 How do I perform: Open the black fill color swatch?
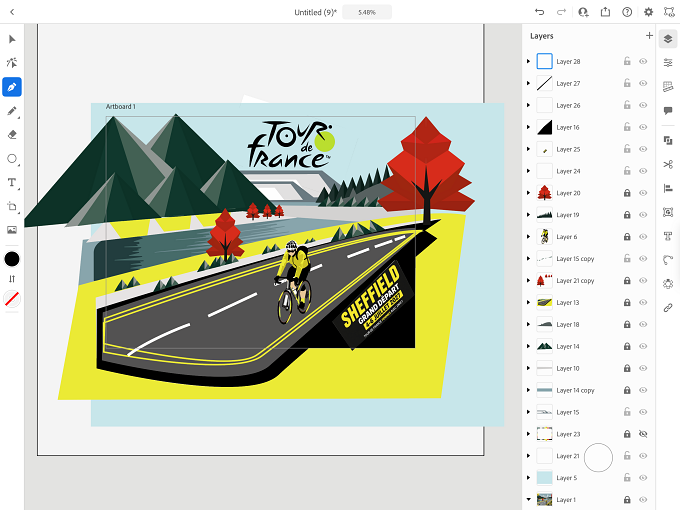pyautogui.click(x=12, y=259)
